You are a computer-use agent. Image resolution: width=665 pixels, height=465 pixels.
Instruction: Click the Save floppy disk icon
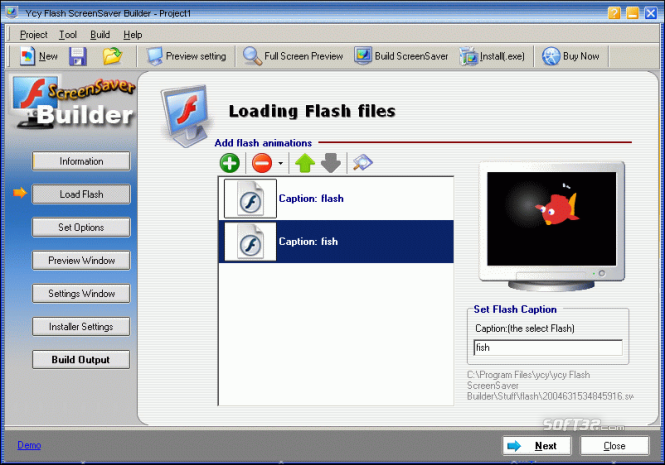click(78, 56)
